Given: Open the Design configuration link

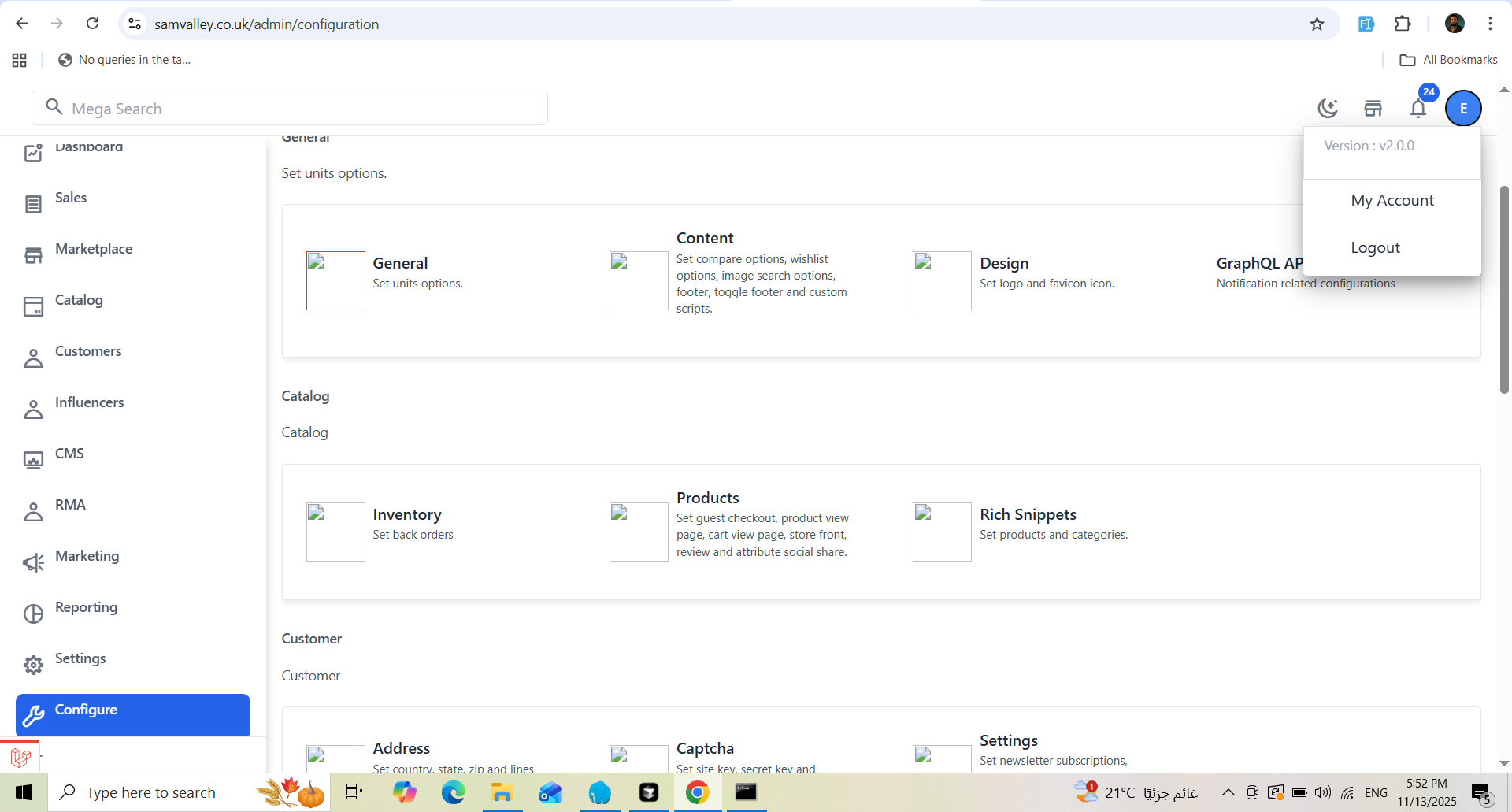Looking at the screenshot, I should 1003,263.
